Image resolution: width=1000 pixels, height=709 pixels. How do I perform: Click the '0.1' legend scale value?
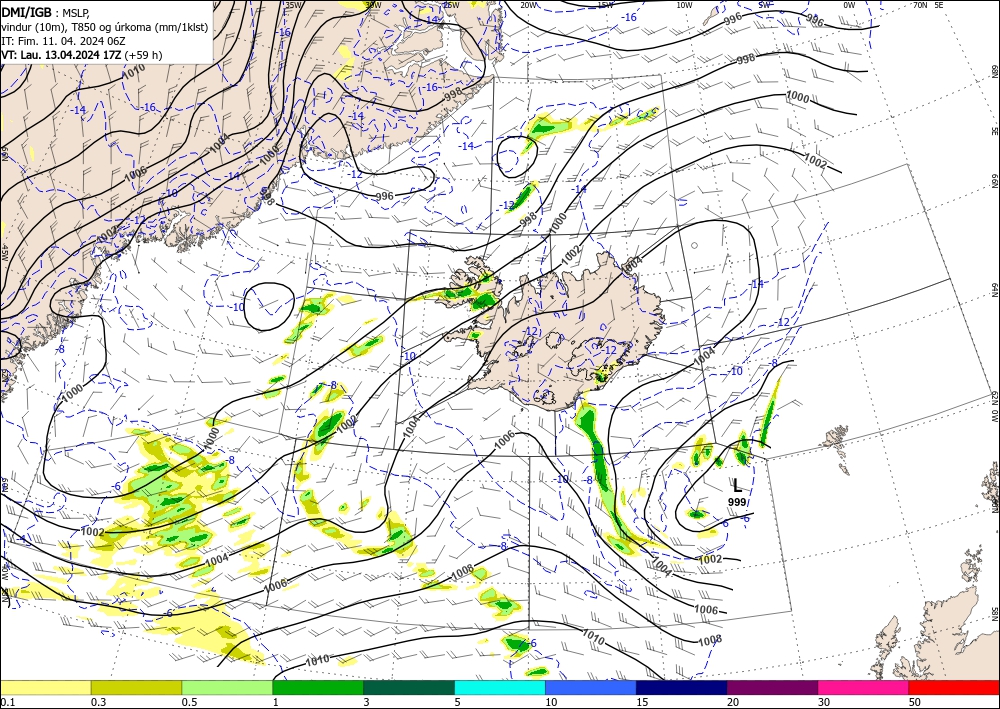point(7,702)
